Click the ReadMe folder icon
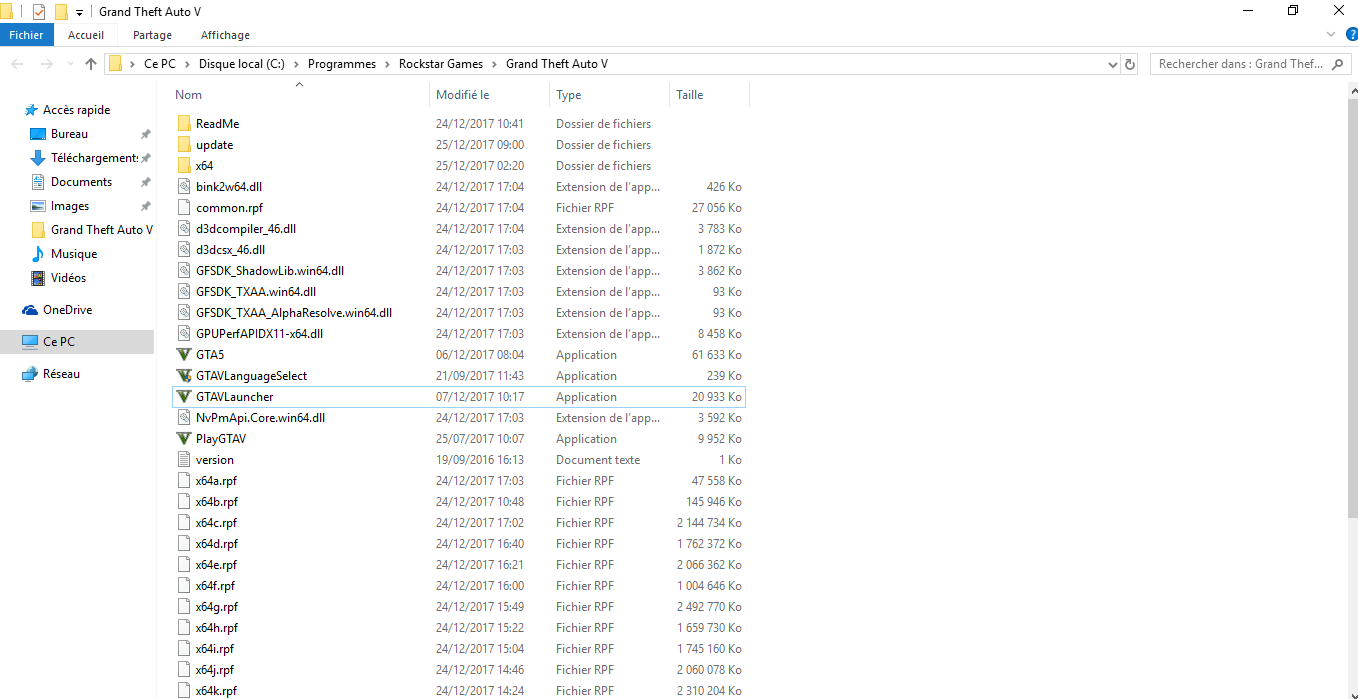Image resolution: width=1358 pixels, height=699 pixels. tap(183, 124)
